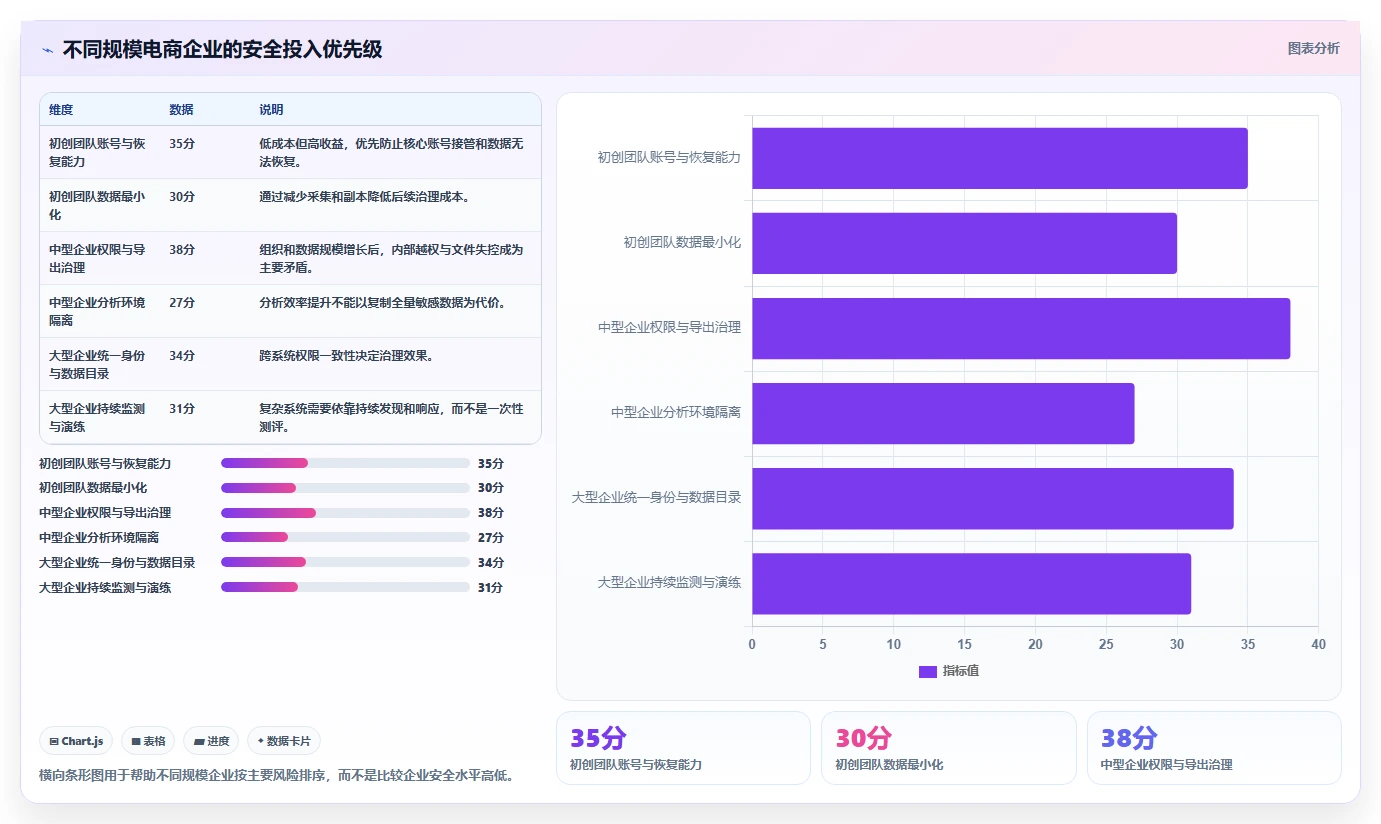Screen dimensions: 1381x824
Task: Click the chart bar for 中型企业权限与导出治理
Action: 1021,328
